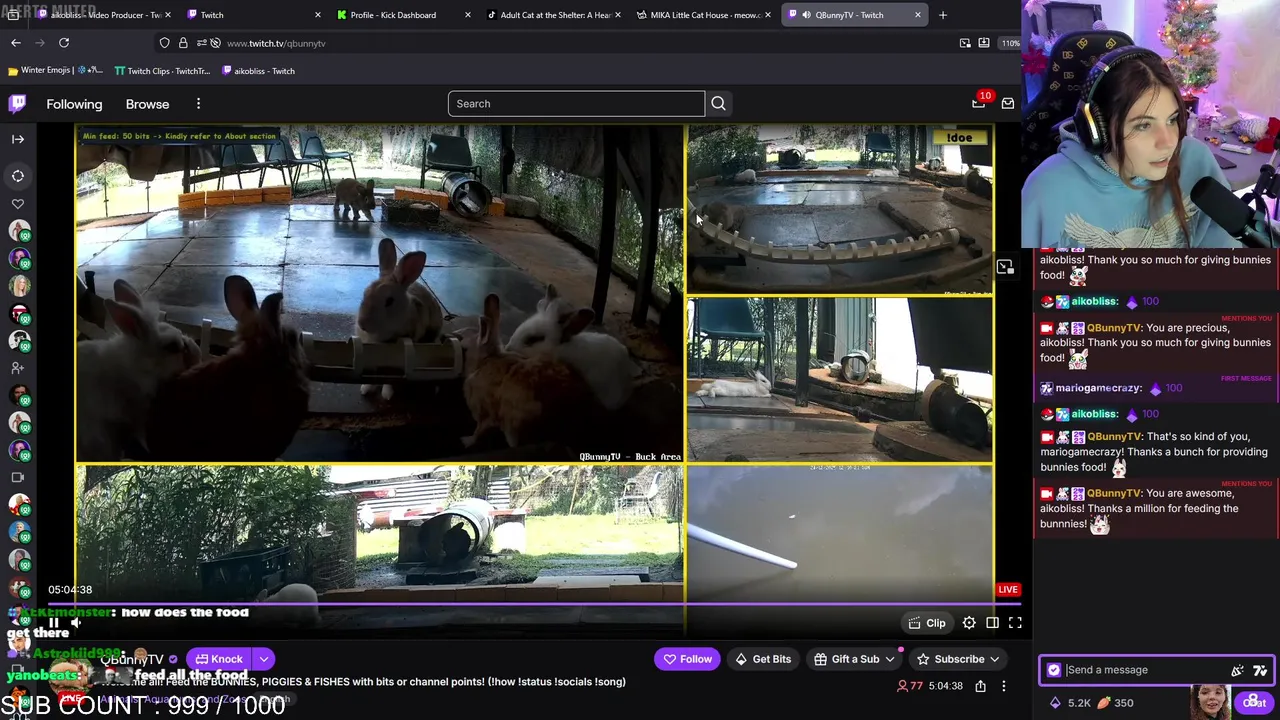
Task: Switch to Profile - Kick Dashboard tab
Action: point(403,15)
